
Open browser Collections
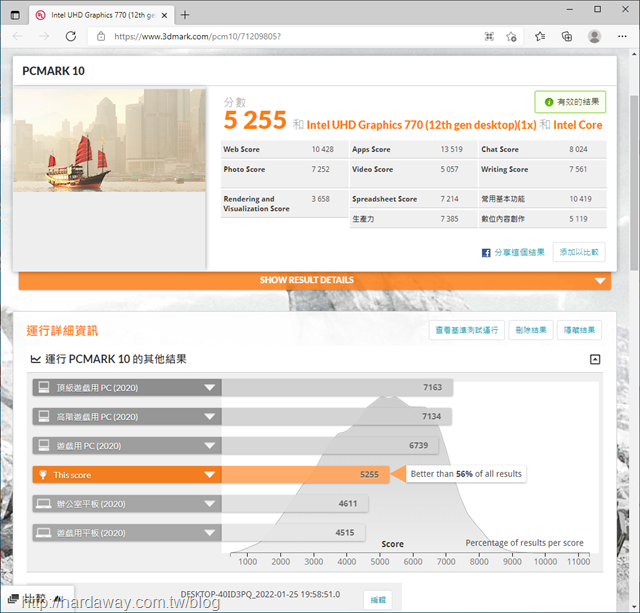tap(567, 36)
